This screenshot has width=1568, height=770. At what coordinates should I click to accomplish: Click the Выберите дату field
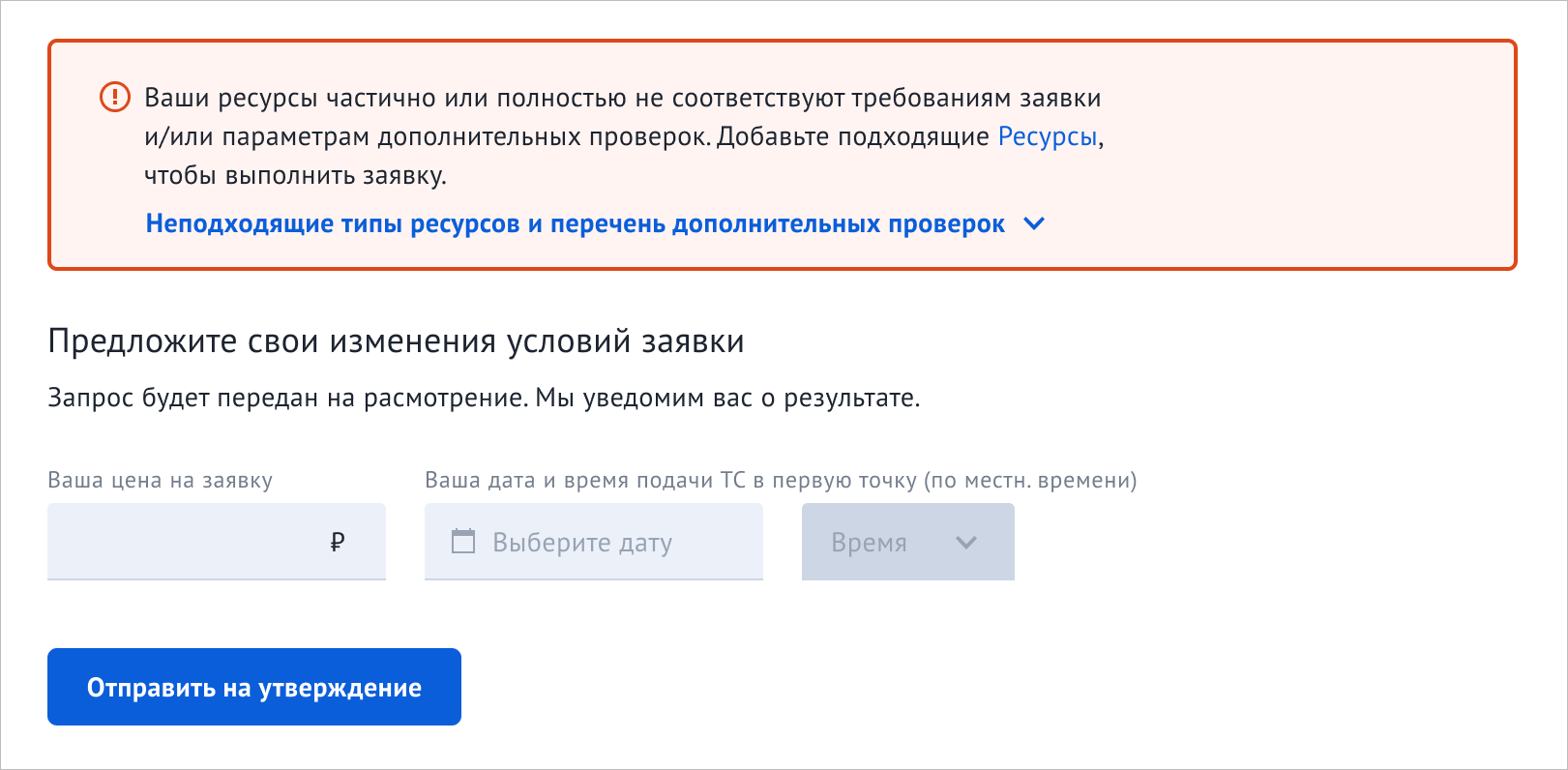[594, 542]
